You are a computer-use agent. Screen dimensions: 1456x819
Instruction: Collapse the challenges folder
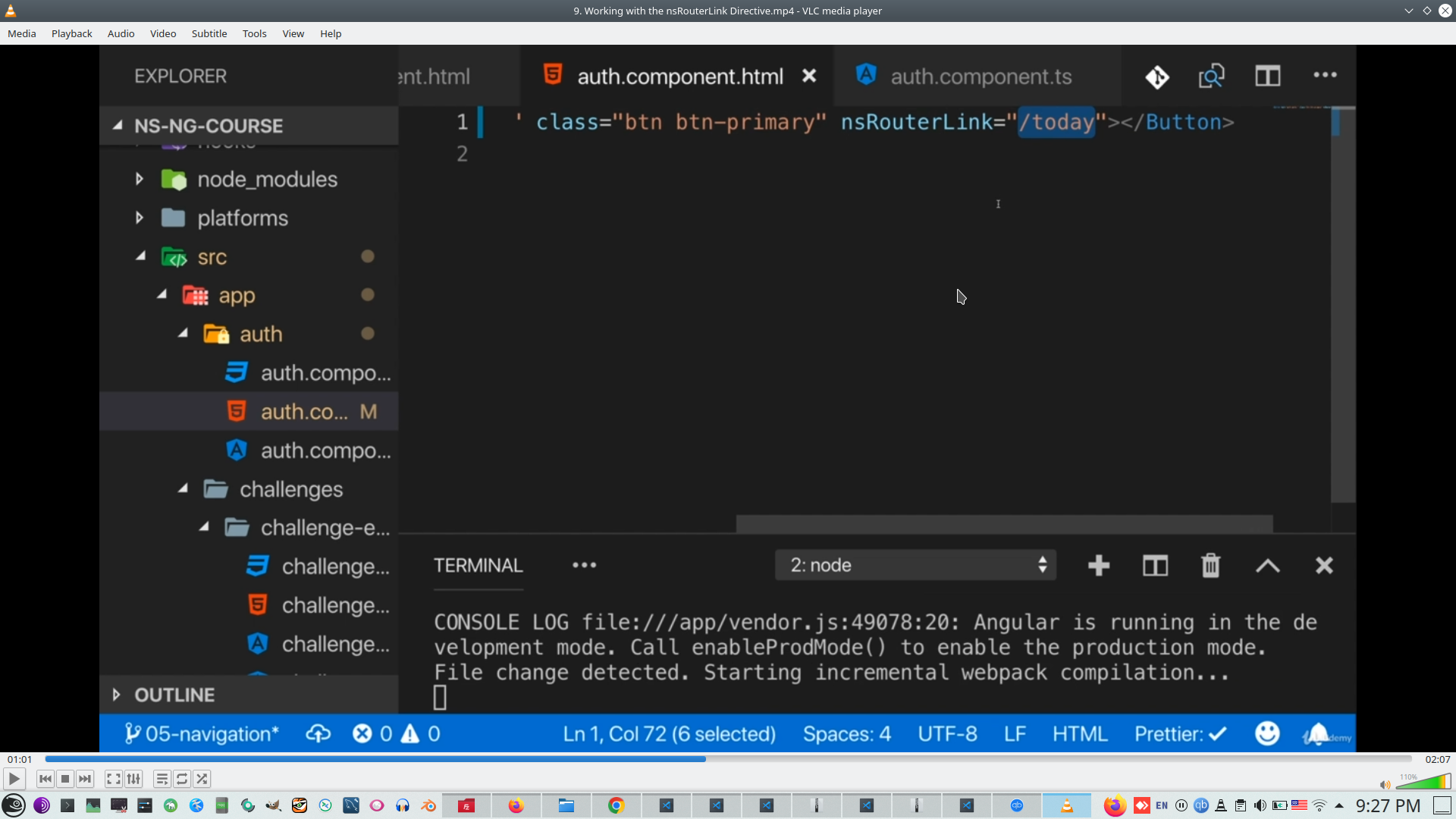pos(291,490)
